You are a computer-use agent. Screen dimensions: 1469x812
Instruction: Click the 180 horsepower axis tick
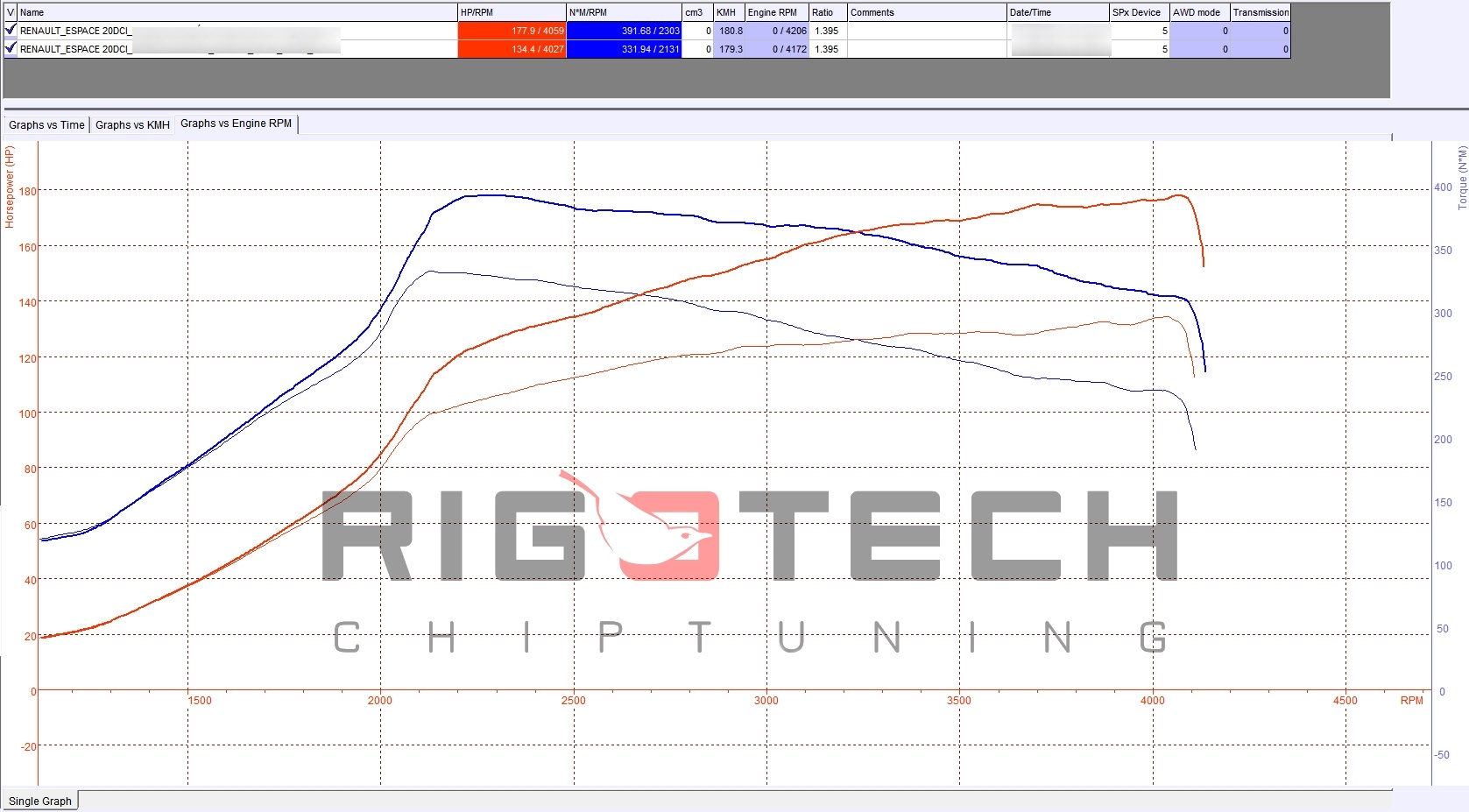click(28, 191)
